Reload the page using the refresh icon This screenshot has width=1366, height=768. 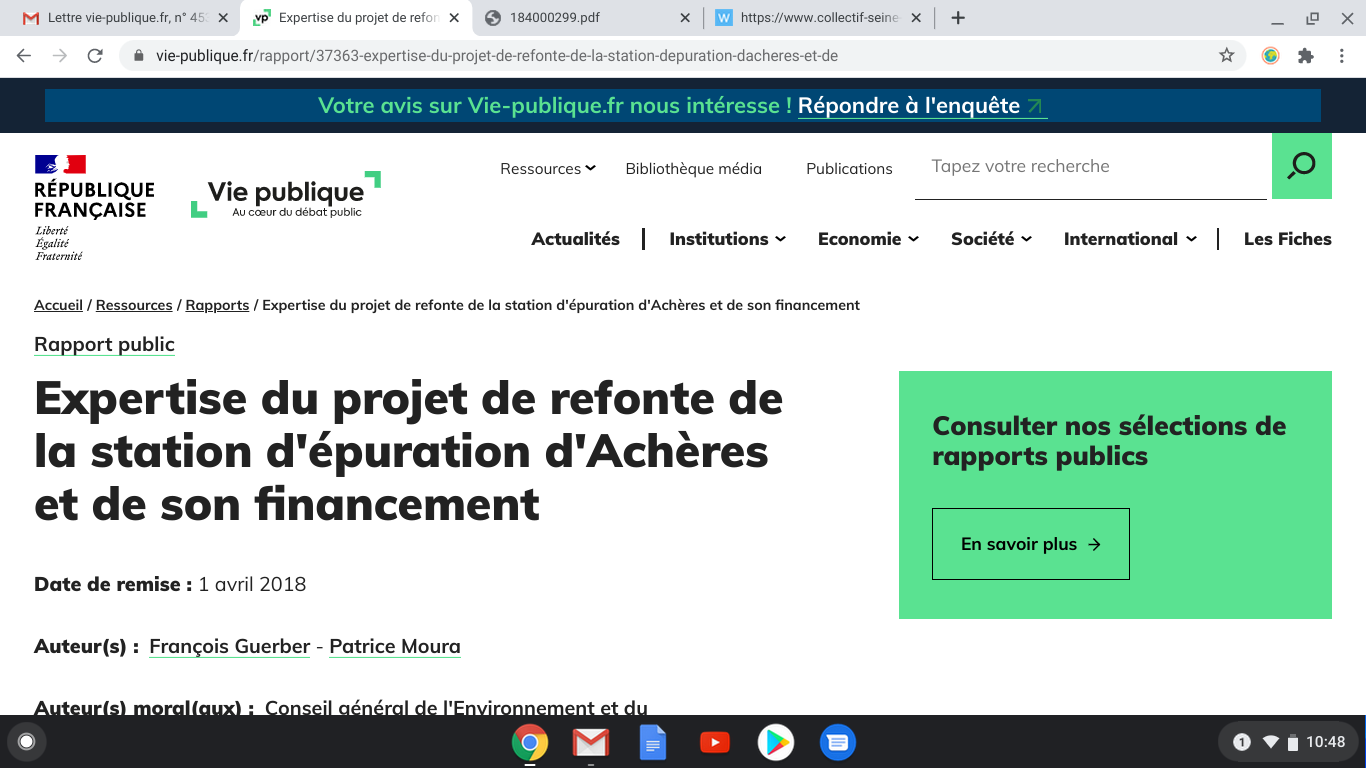(95, 56)
